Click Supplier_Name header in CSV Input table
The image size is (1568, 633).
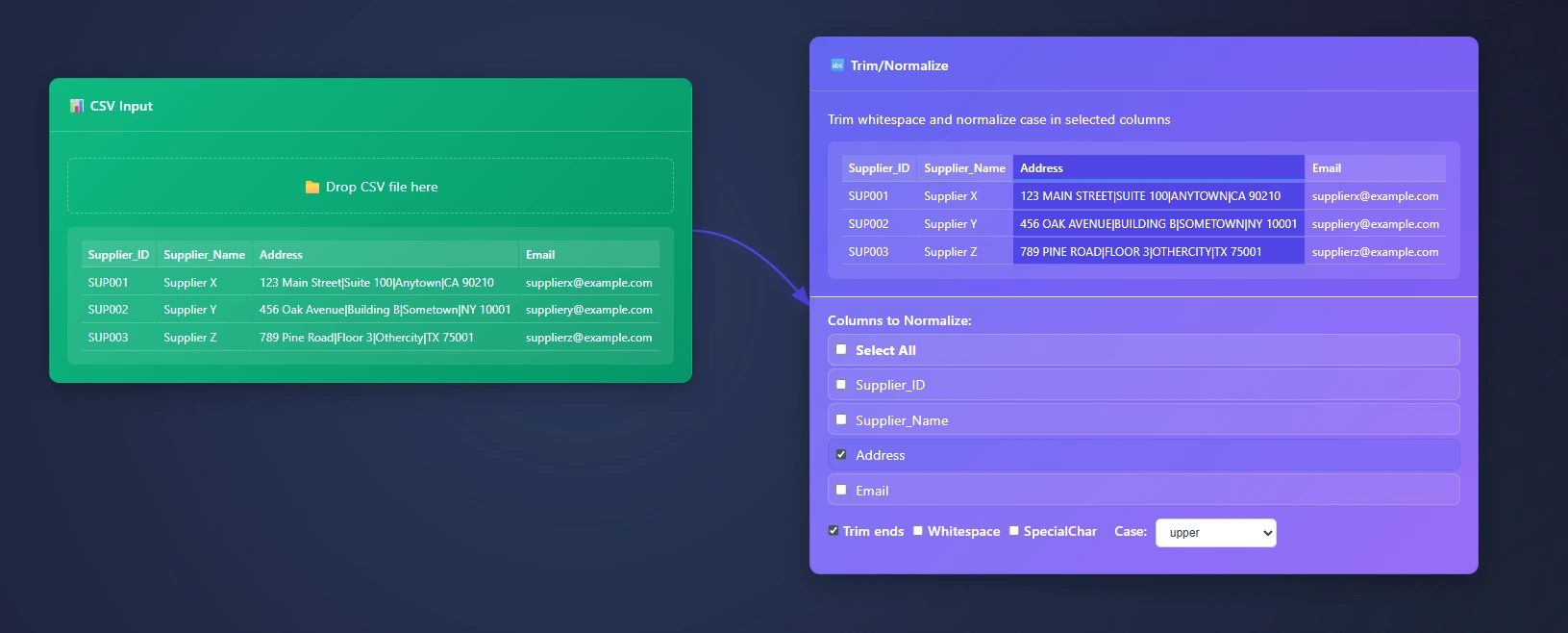(x=204, y=255)
